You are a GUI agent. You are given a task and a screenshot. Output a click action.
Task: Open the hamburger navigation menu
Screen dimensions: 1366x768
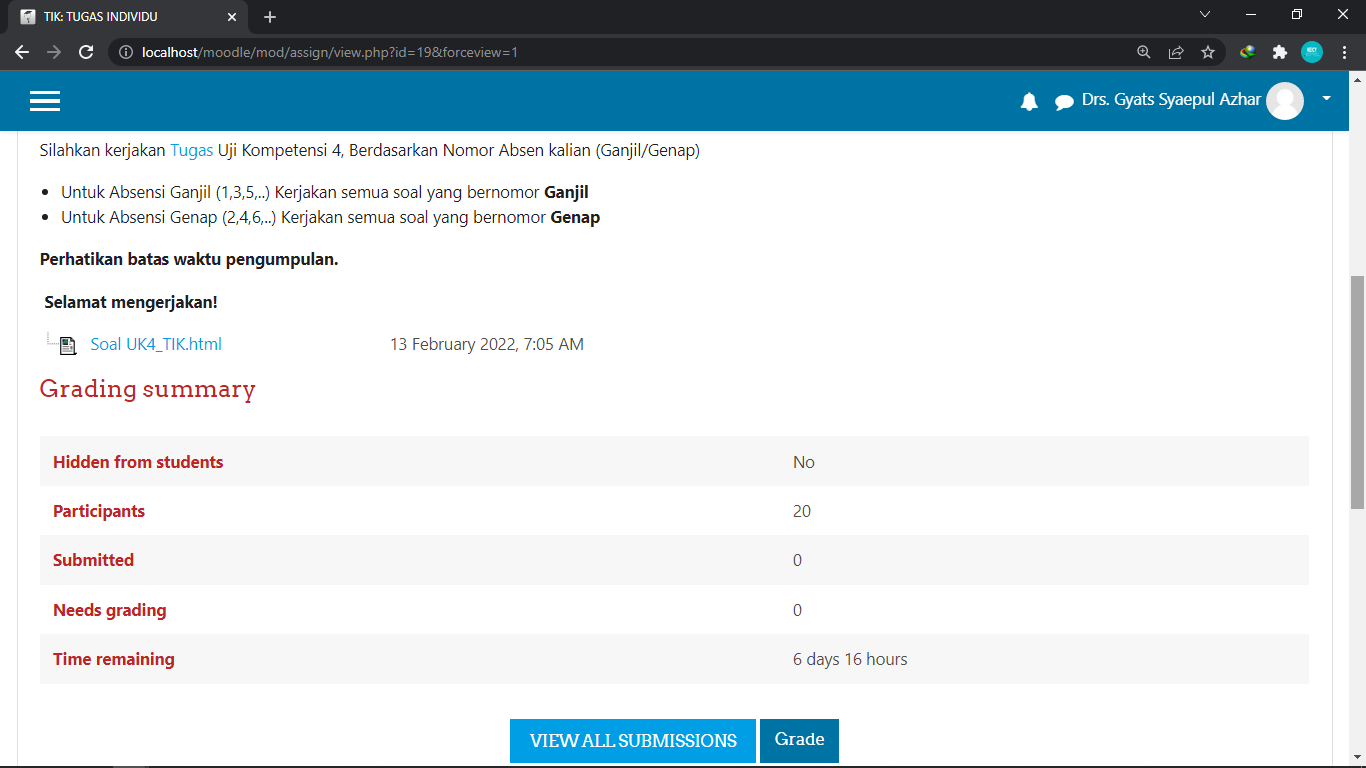pos(45,101)
